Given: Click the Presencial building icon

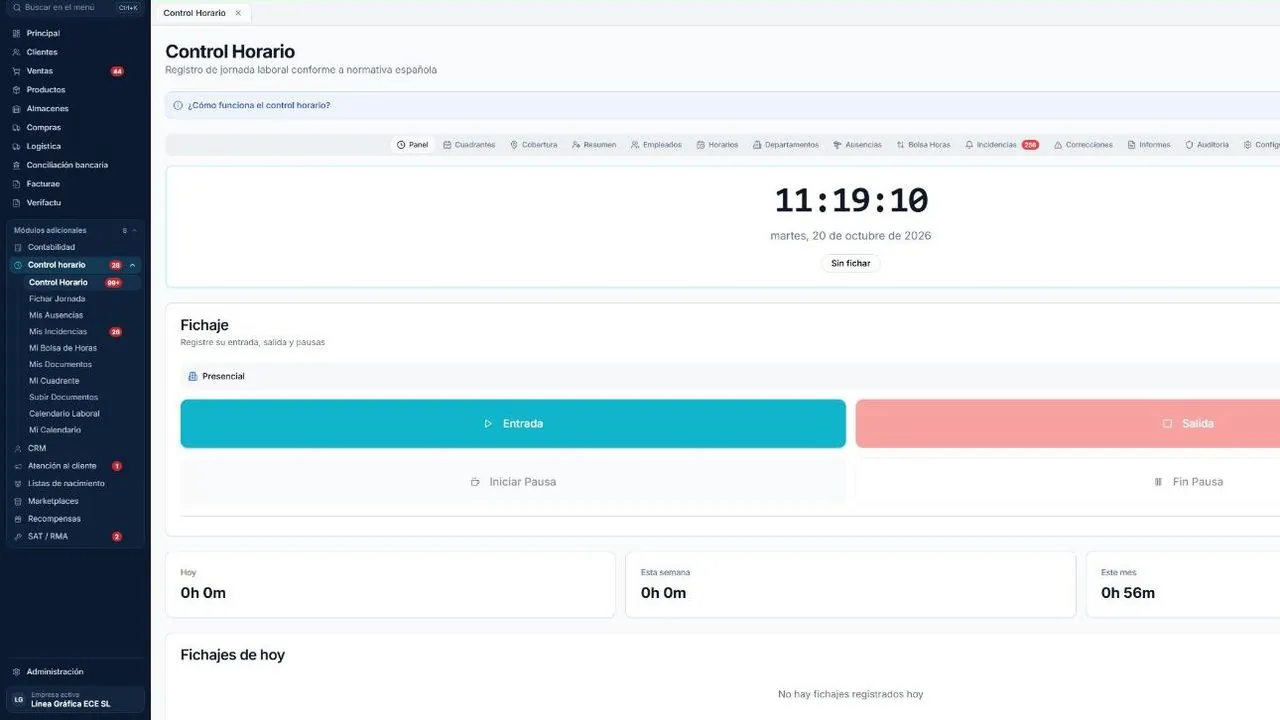Looking at the screenshot, I should (193, 376).
